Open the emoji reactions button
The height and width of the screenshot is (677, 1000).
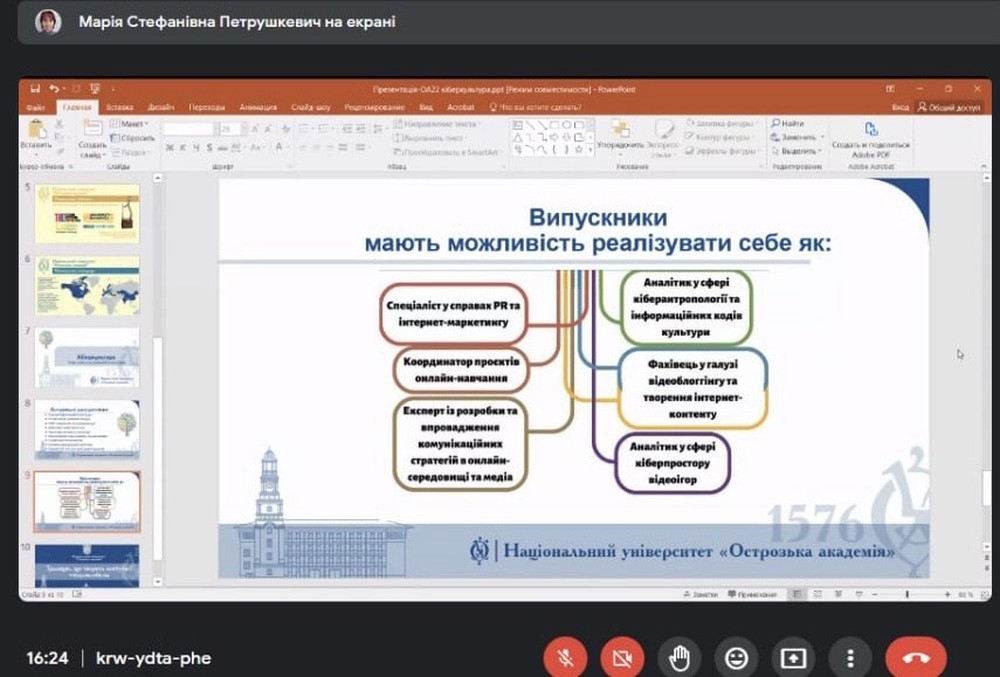(737, 658)
